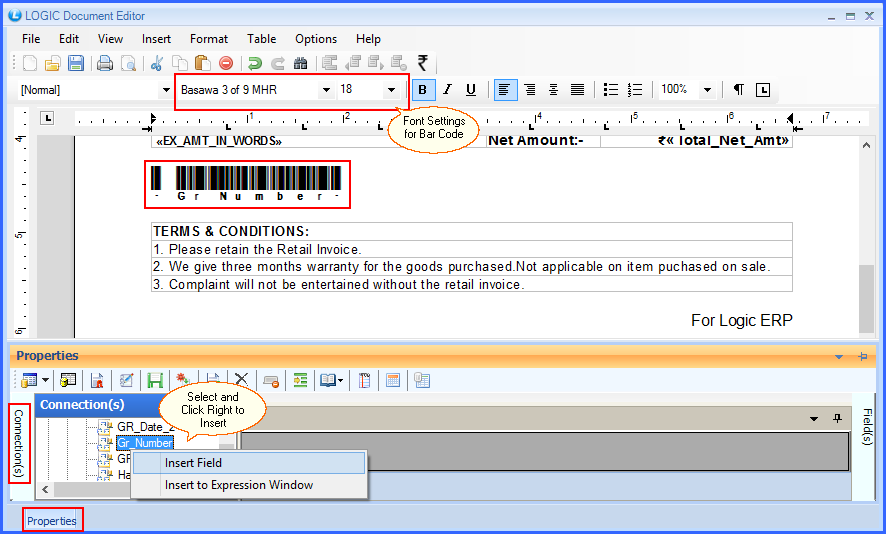Justify text alignment
The image size is (886, 534).
point(577,89)
